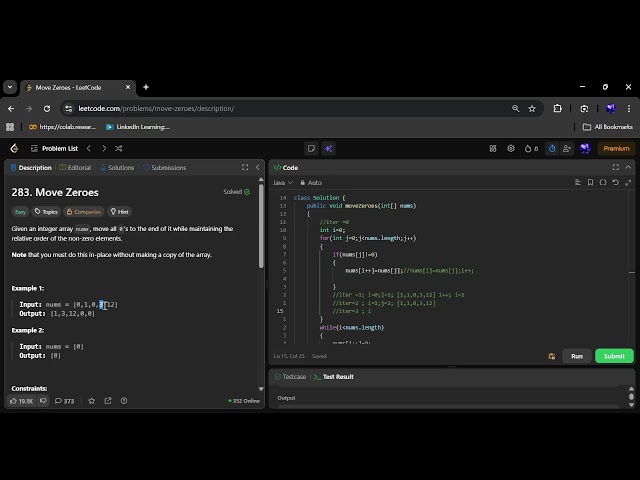The image size is (640, 480).
Task: Start the timer clock icon
Action: click(x=552, y=149)
